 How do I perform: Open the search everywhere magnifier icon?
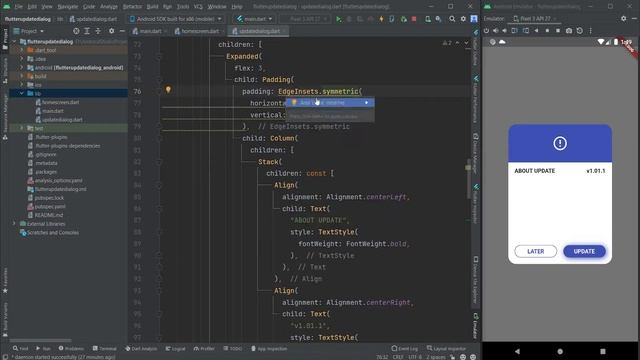(452, 19)
